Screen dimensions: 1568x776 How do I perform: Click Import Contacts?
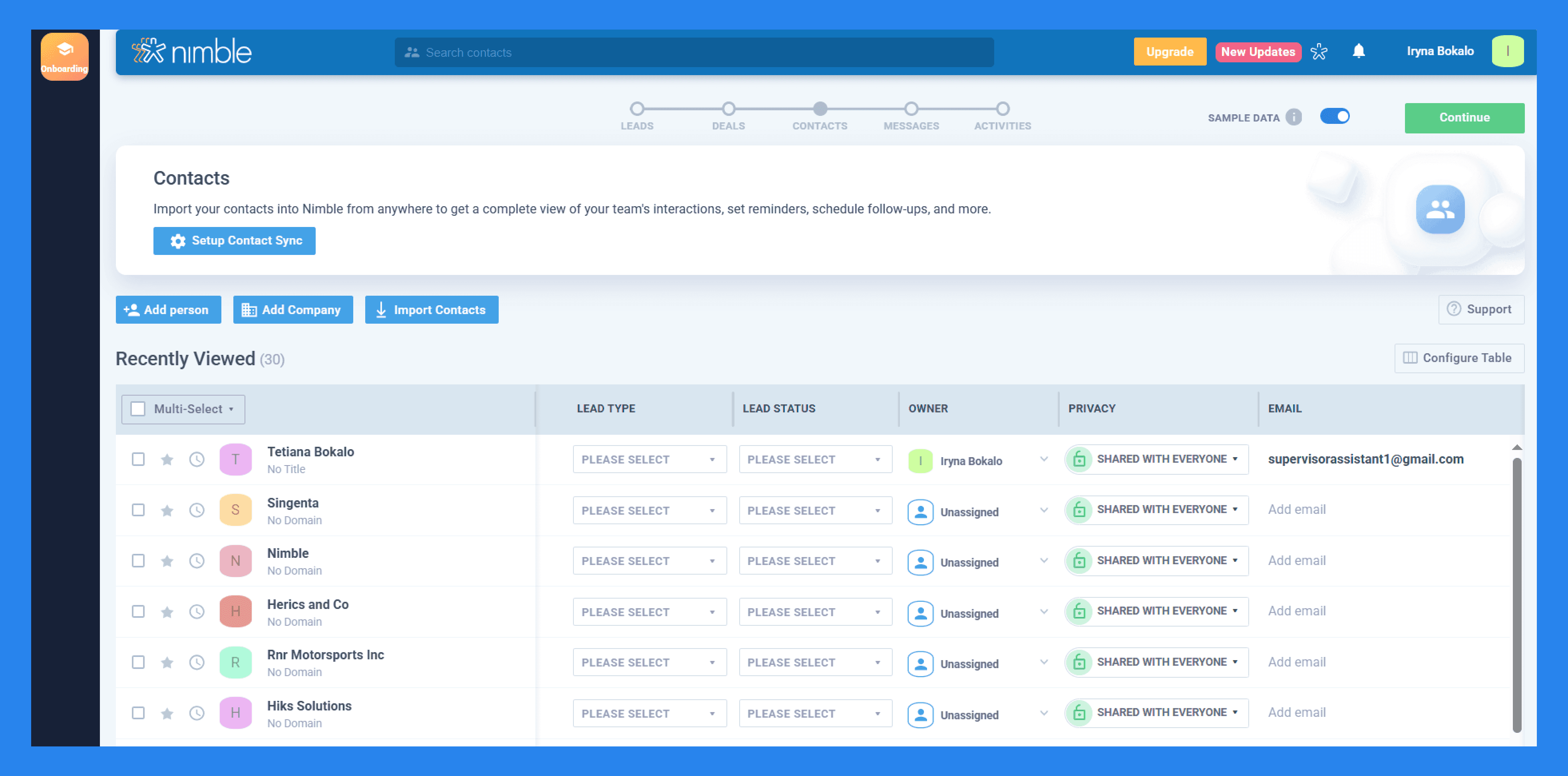pyautogui.click(x=432, y=310)
